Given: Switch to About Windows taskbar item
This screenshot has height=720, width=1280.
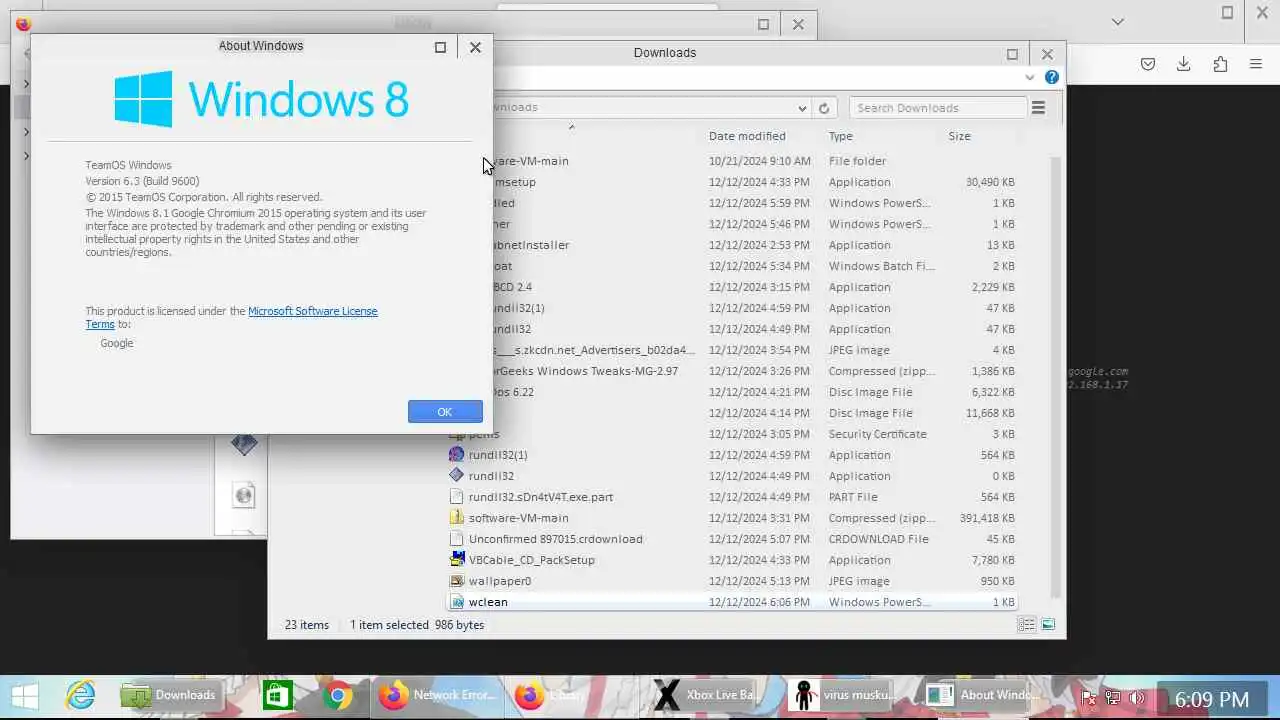Looking at the screenshot, I should [x=982, y=696].
